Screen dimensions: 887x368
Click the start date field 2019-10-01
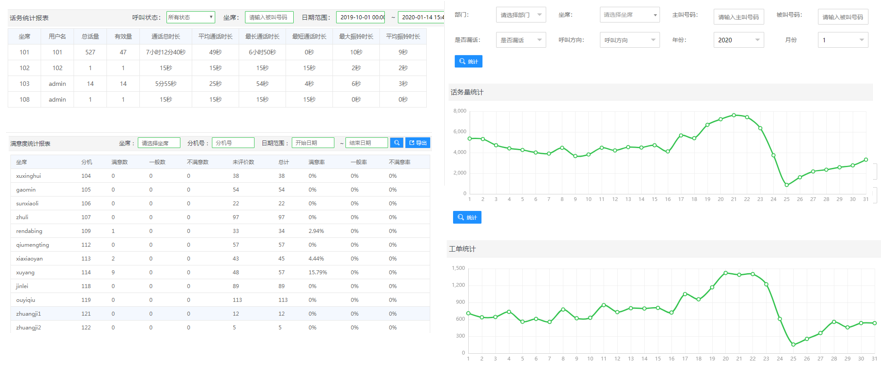tap(360, 18)
